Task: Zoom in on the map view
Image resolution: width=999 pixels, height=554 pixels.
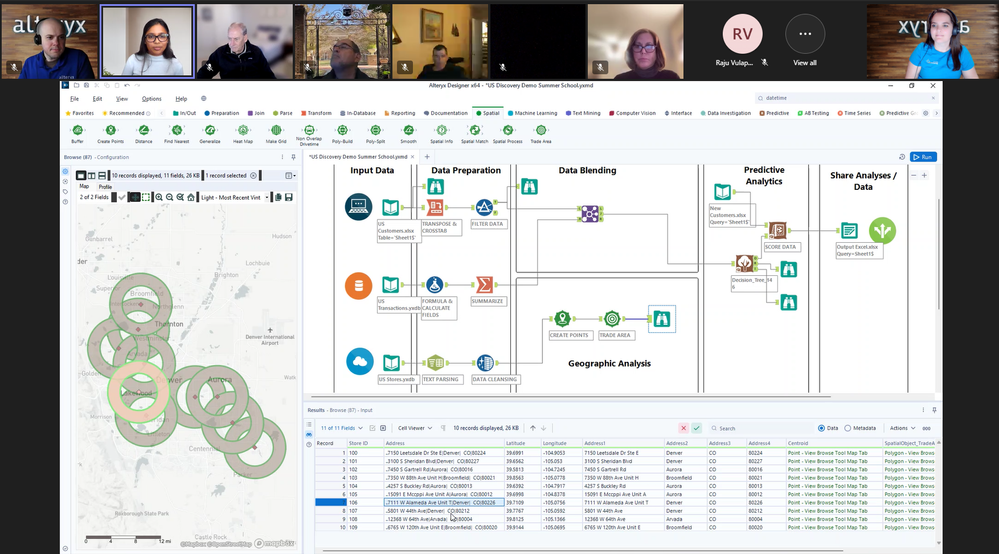Action: [159, 197]
